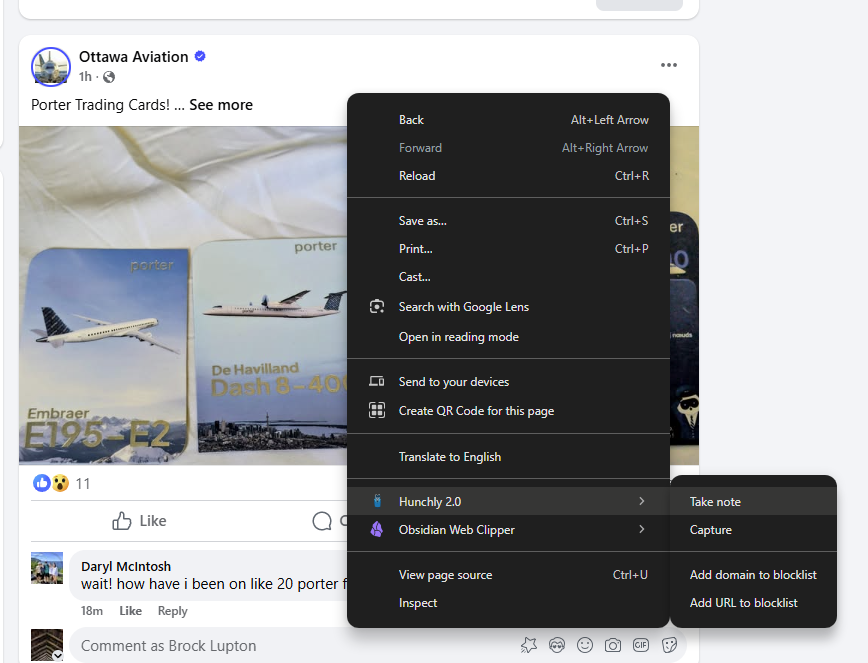Open the Obsidian Web Clipper entry
Image resolution: width=868 pixels, height=663 pixels.
coord(508,530)
